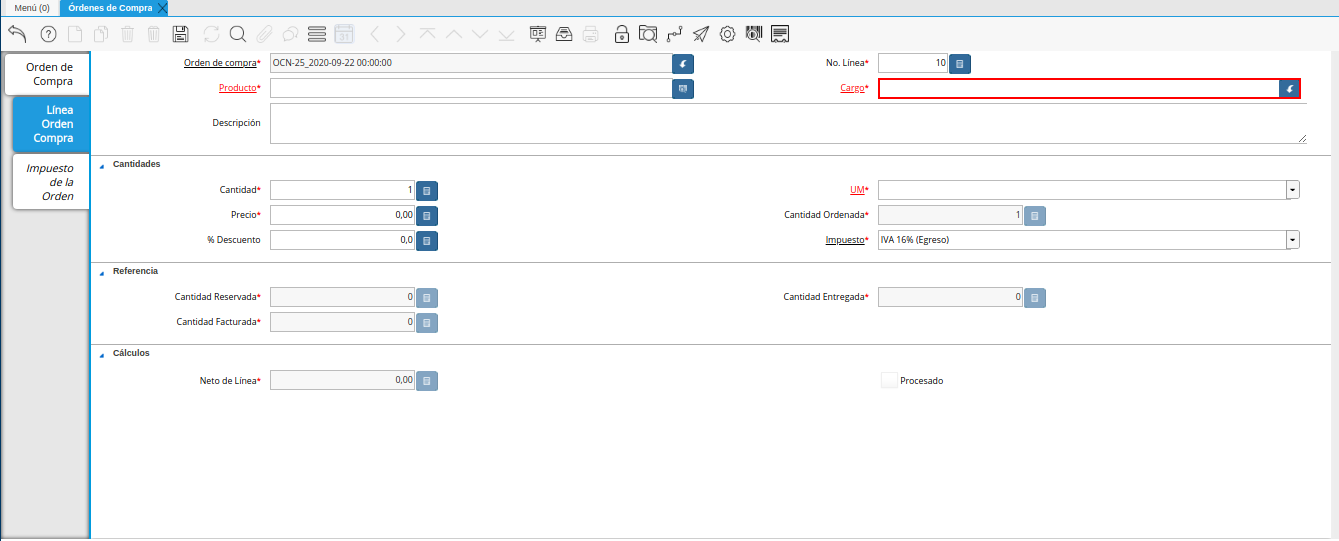
Task: Click the Producto lookup button
Action: (x=683, y=88)
